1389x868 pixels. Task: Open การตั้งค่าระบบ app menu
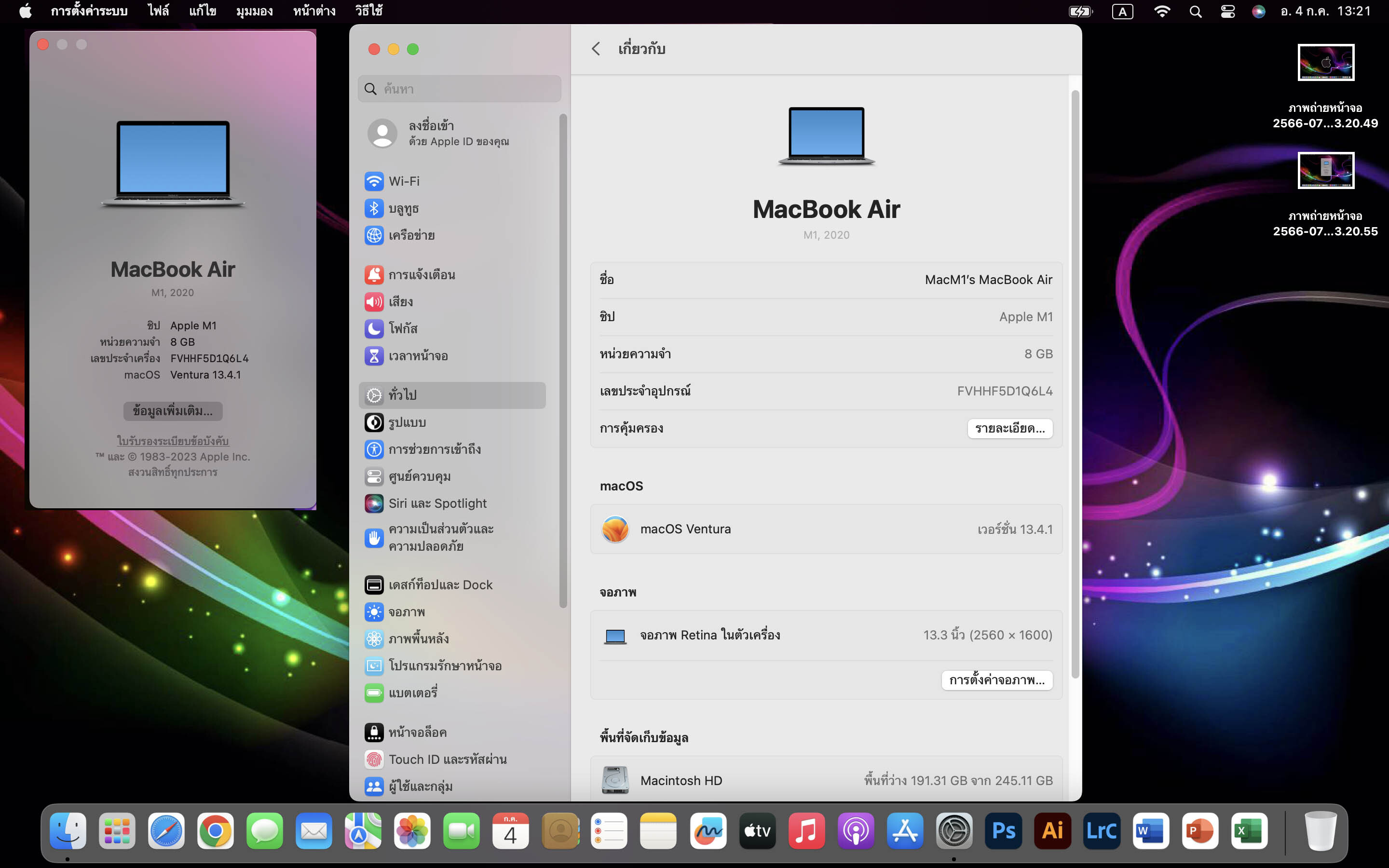click(89, 12)
